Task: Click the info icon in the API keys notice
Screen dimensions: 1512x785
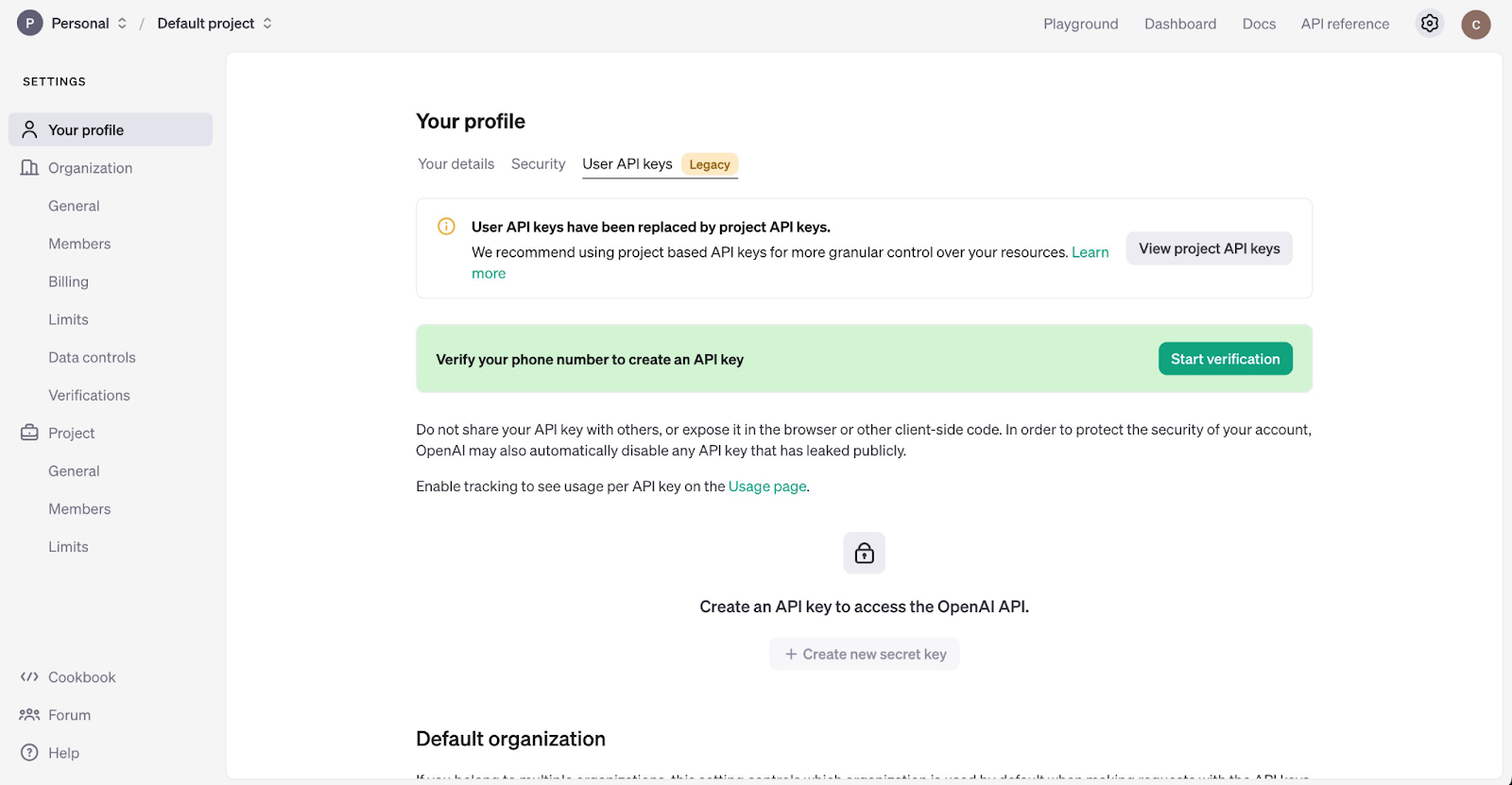Action: click(x=446, y=227)
